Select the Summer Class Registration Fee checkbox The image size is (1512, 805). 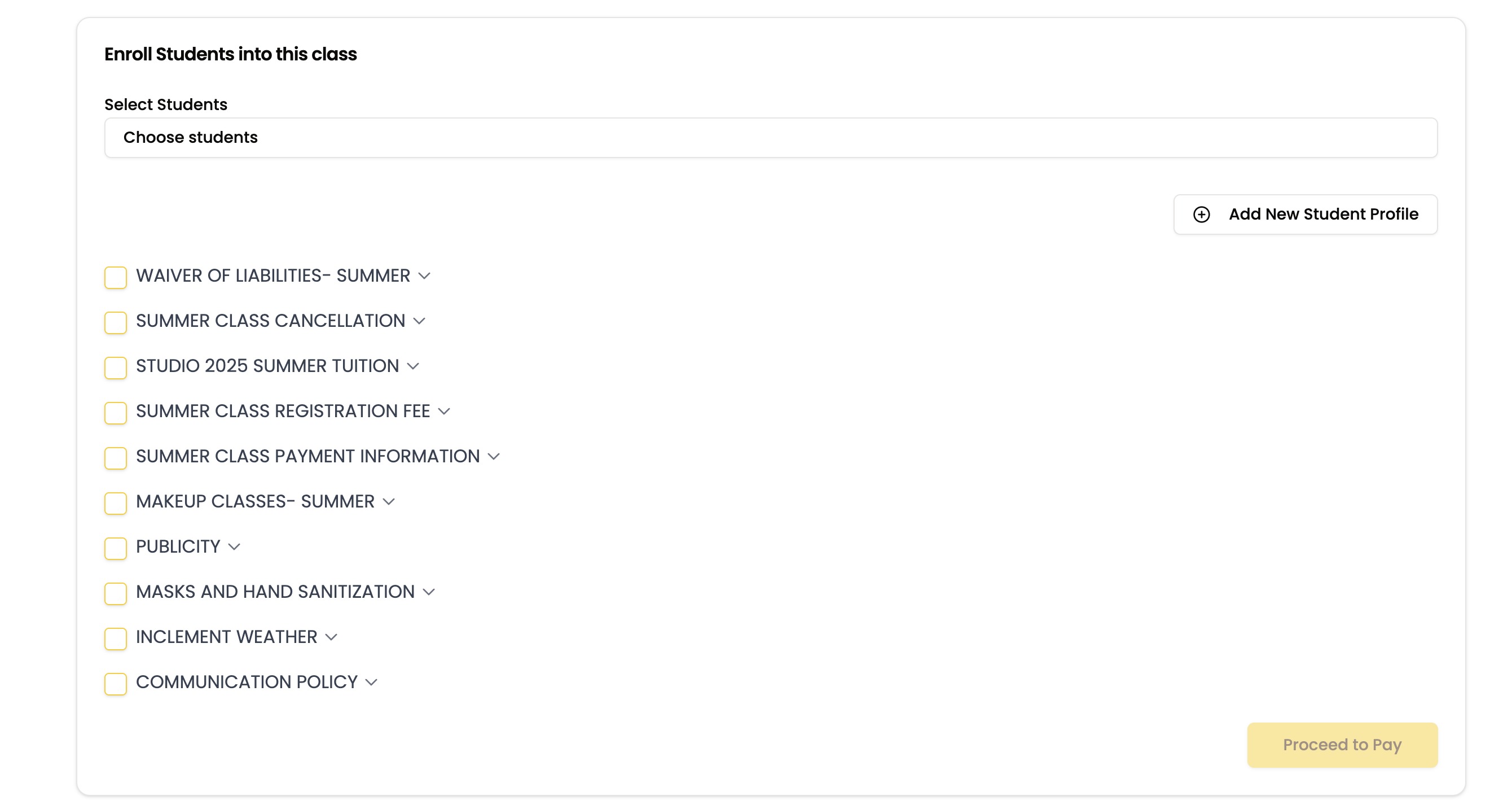[x=116, y=413]
